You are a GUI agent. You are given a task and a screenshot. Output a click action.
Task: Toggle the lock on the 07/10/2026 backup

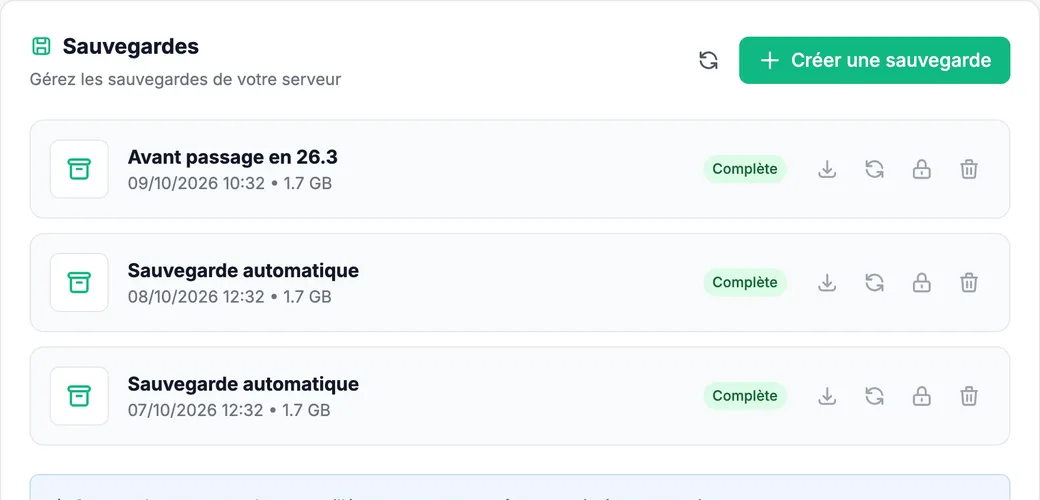(x=921, y=396)
